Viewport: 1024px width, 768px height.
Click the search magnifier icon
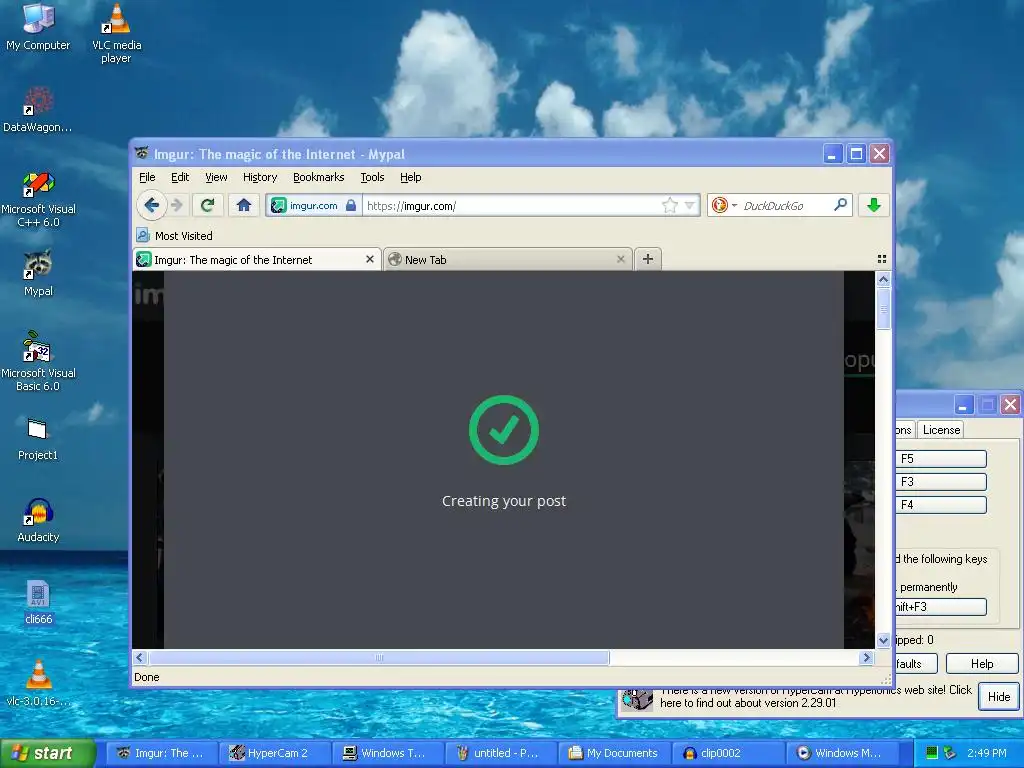[x=840, y=205]
